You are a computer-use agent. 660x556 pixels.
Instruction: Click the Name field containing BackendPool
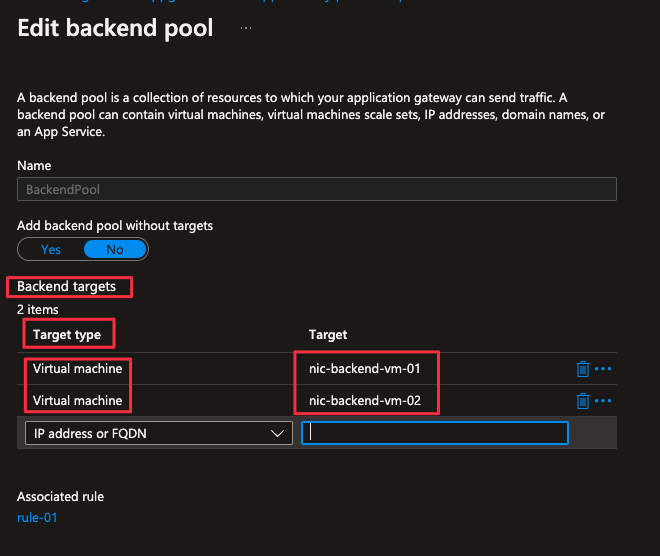click(x=317, y=189)
